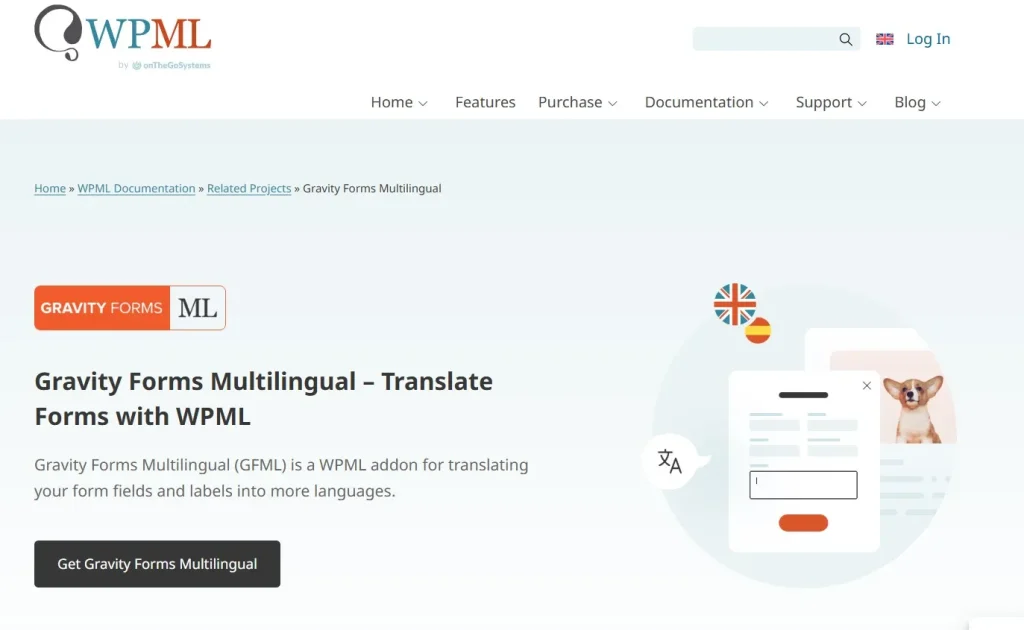This screenshot has width=1024, height=630.
Task: Expand the Purchase dropdown chevron
Action: [x=613, y=104]
